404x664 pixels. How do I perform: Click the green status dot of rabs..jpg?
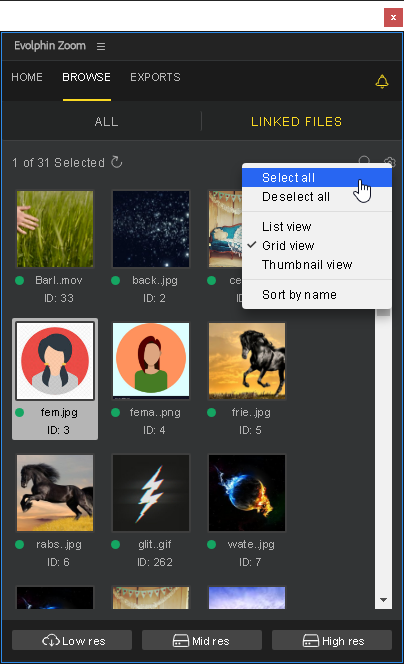19,545
